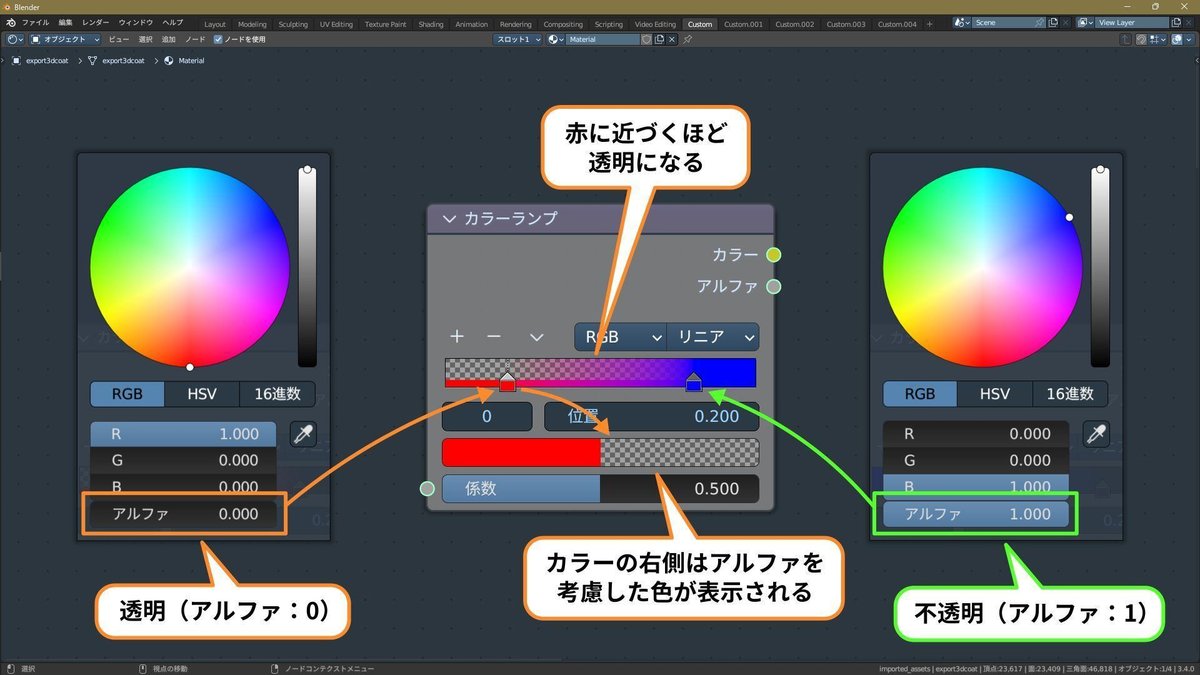The image size is (1200, 675).
Task: Select the blue color stop on ramp
Action: [x=694, y=383]
